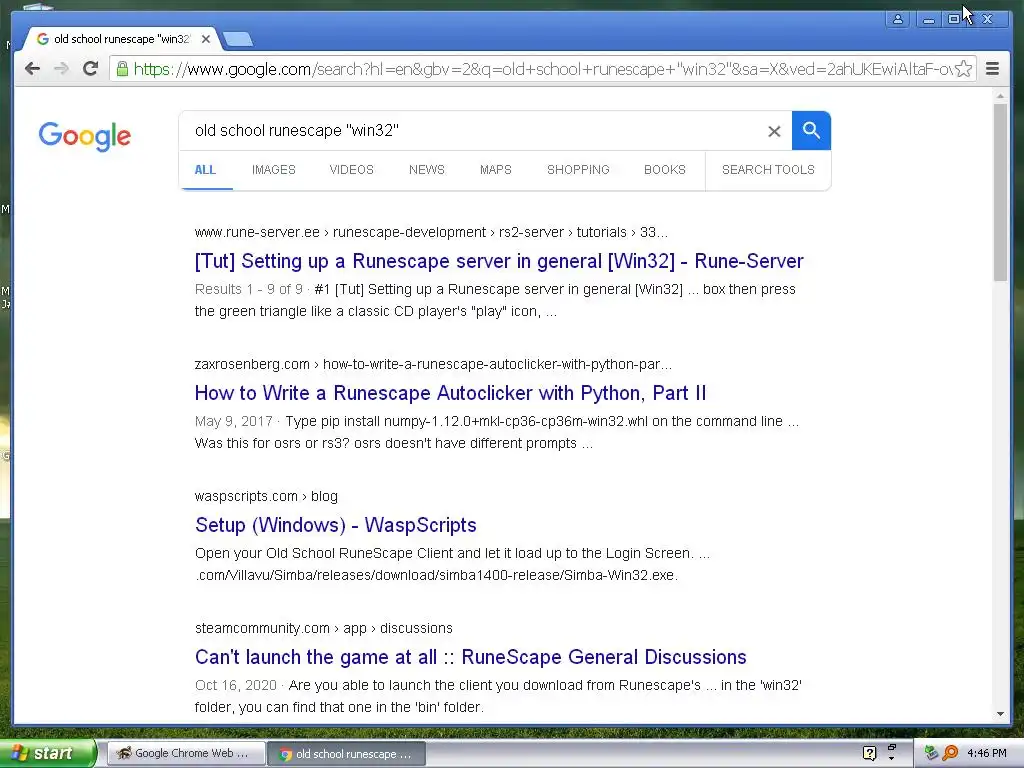
Task: Open the Windows start menu
Action: pos(47,754)
